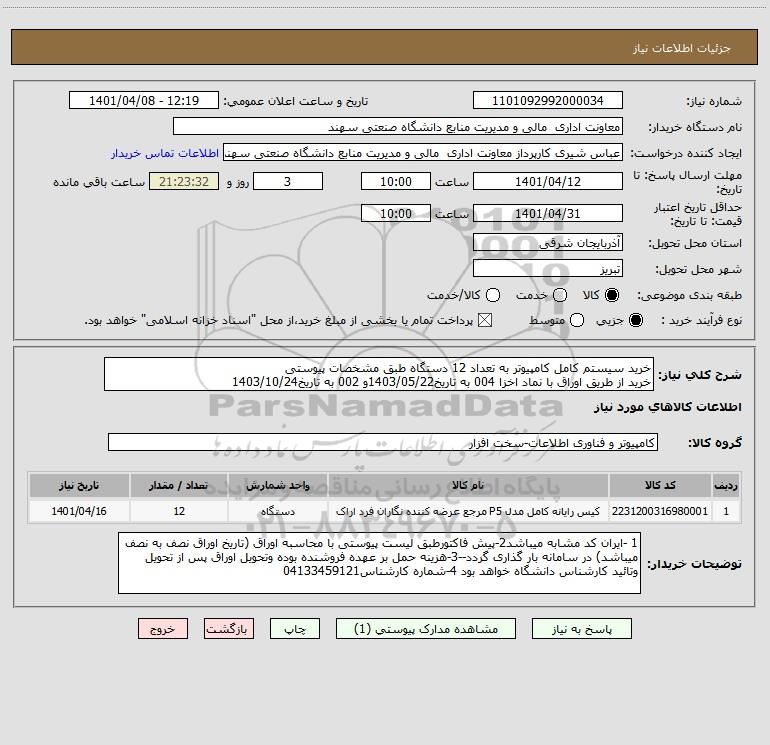
Task: Click the product name cell کیس رایانه کامل P5
Action: [x=468, y=511]
